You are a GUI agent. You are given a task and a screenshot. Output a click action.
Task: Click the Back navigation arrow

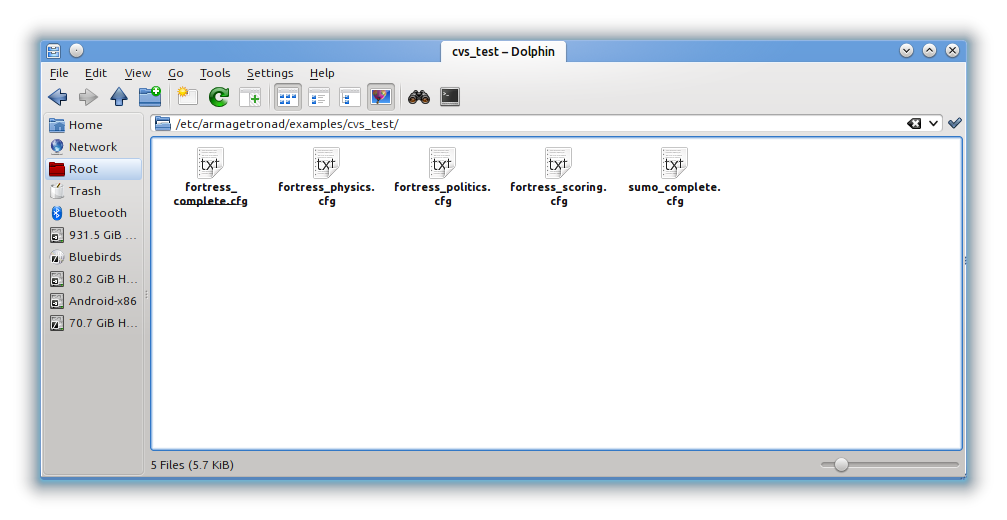(58, 97)
